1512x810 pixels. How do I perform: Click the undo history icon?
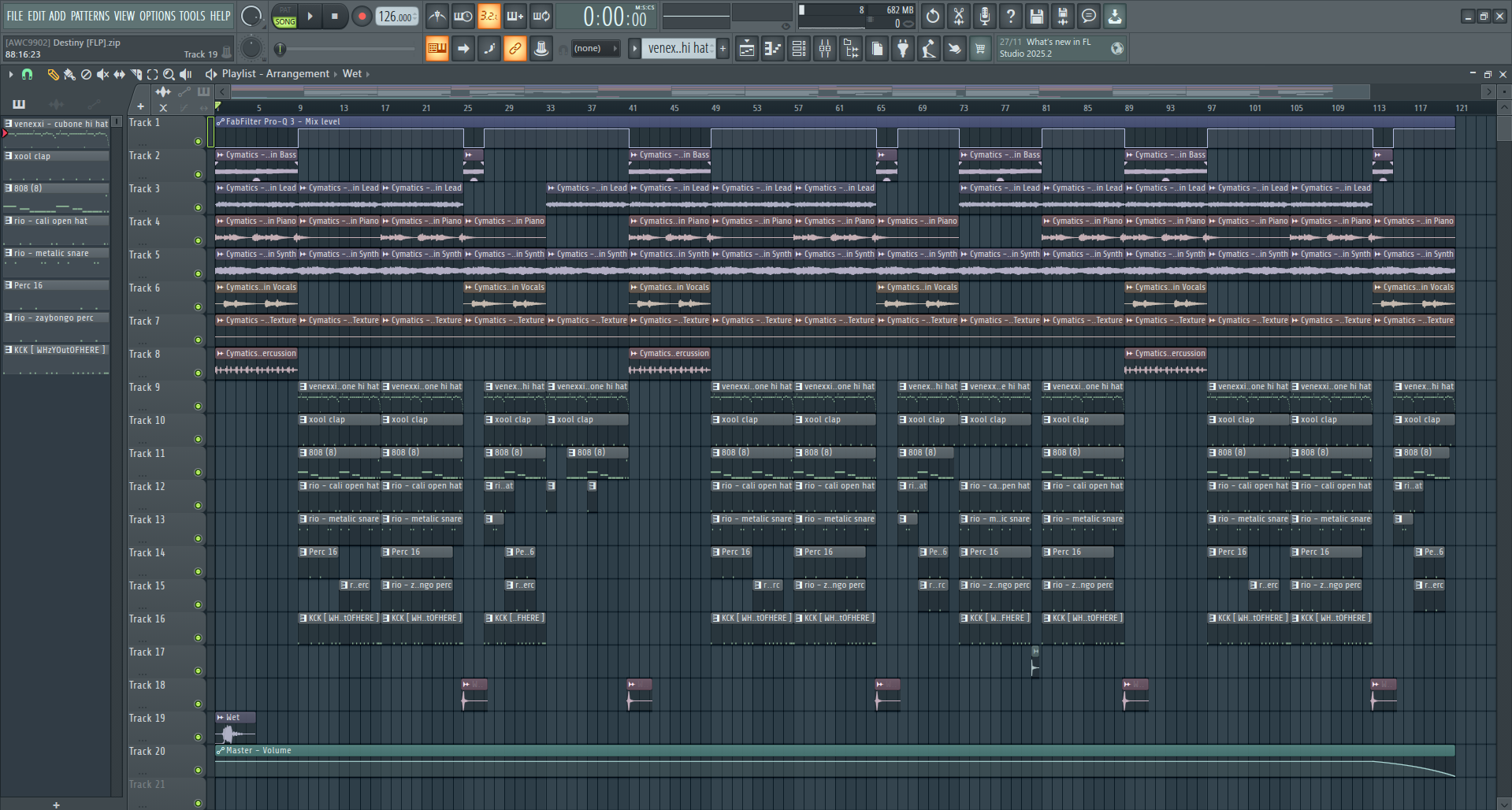pyautogui.click(x=933, y=16)
